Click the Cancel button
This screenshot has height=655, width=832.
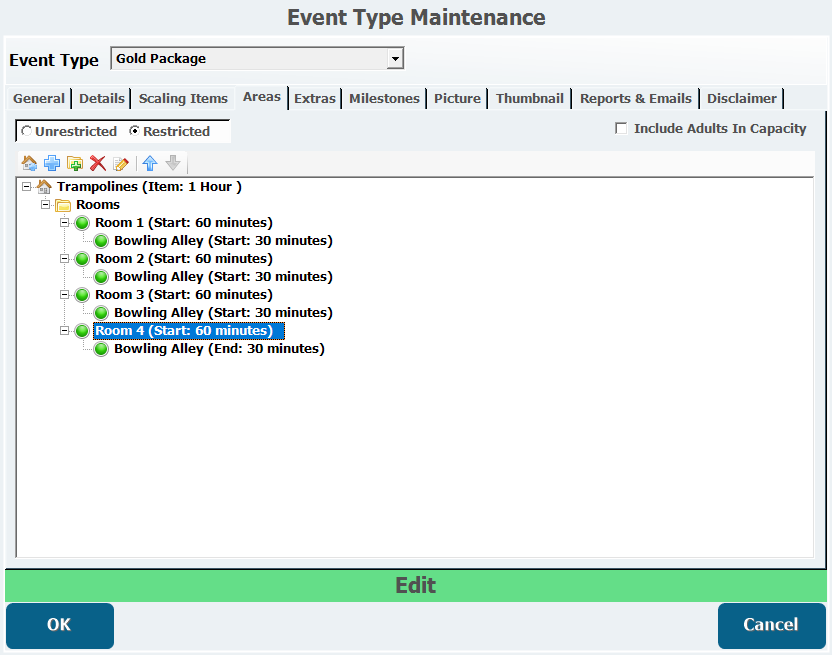point(771,625)
